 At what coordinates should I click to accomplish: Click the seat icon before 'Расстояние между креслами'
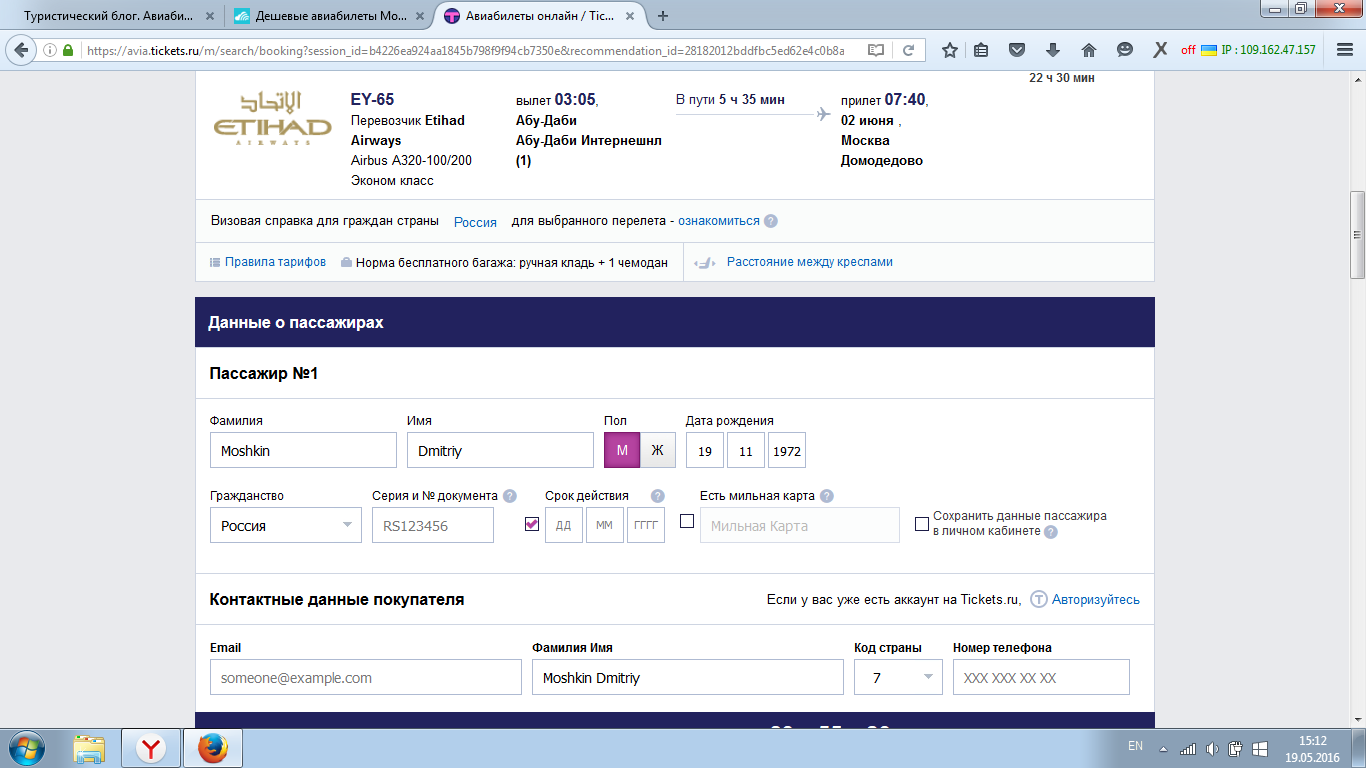[705, 262]
